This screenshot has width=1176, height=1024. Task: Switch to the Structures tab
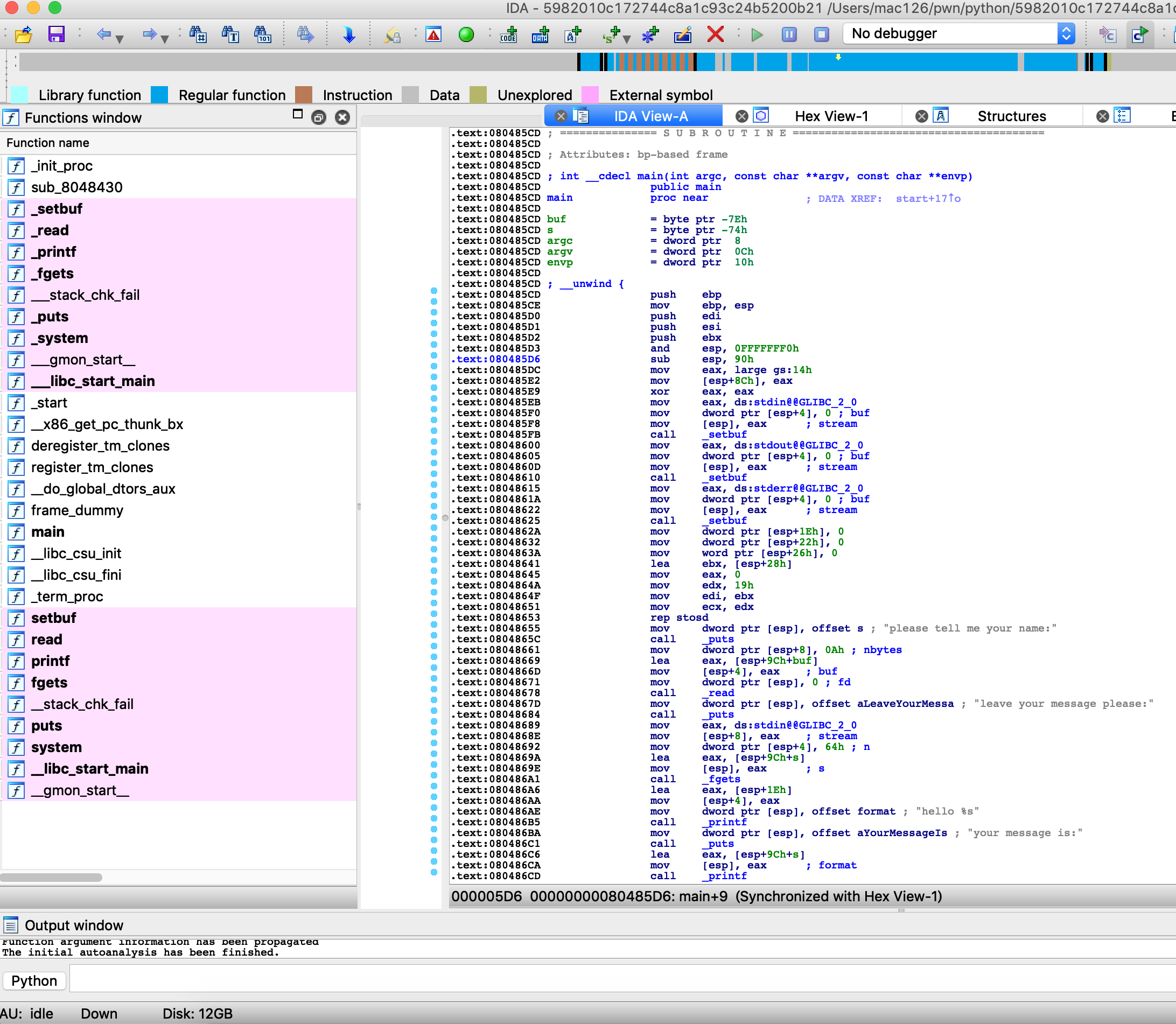coord(1011,117)
